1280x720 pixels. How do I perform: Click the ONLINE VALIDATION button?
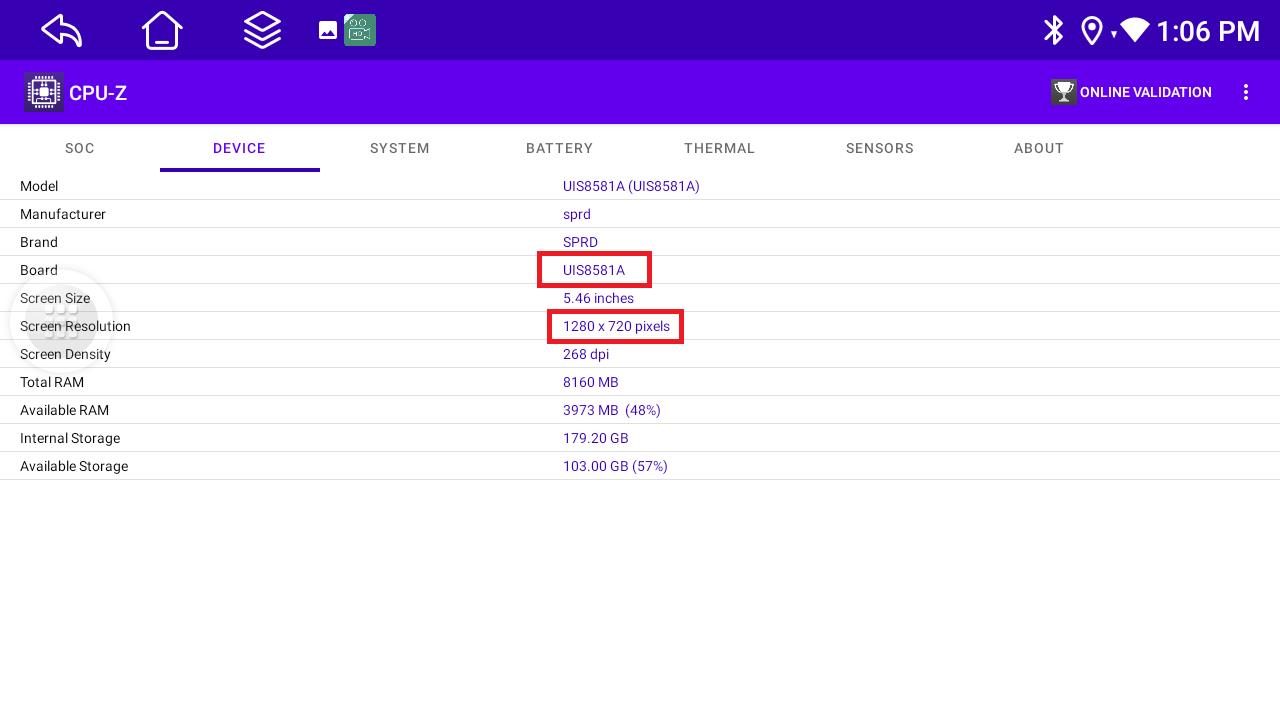click(x=1132, y=92)
